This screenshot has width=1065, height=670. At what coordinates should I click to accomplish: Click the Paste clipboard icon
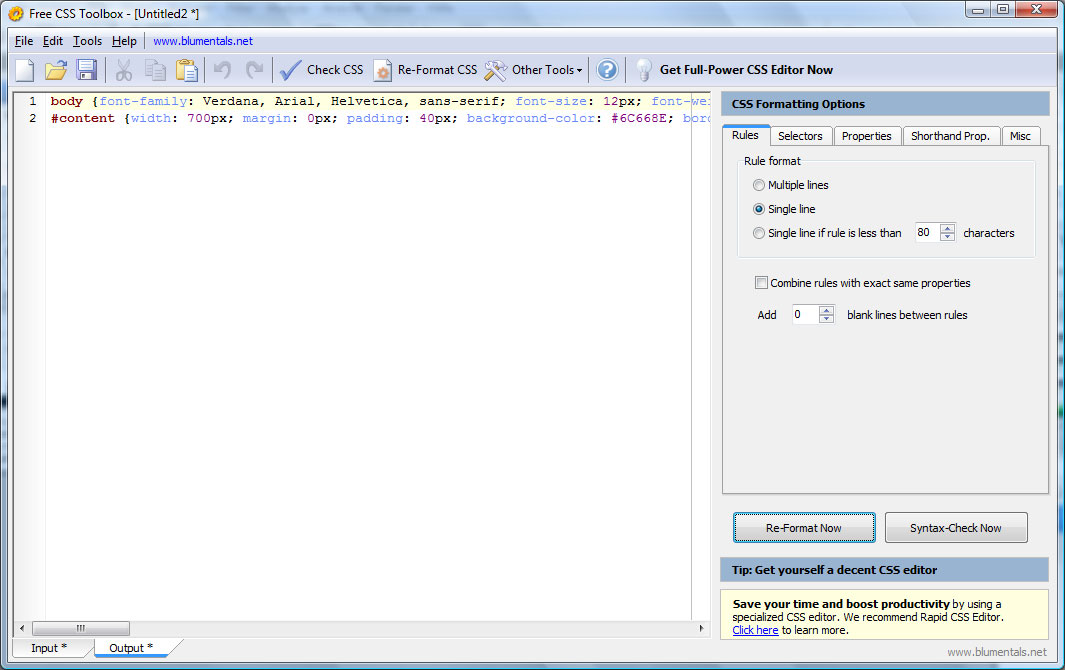click(186, 70)
